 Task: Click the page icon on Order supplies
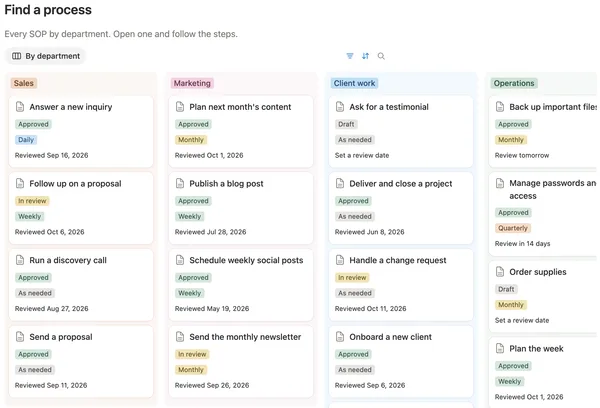pos(500,272)
